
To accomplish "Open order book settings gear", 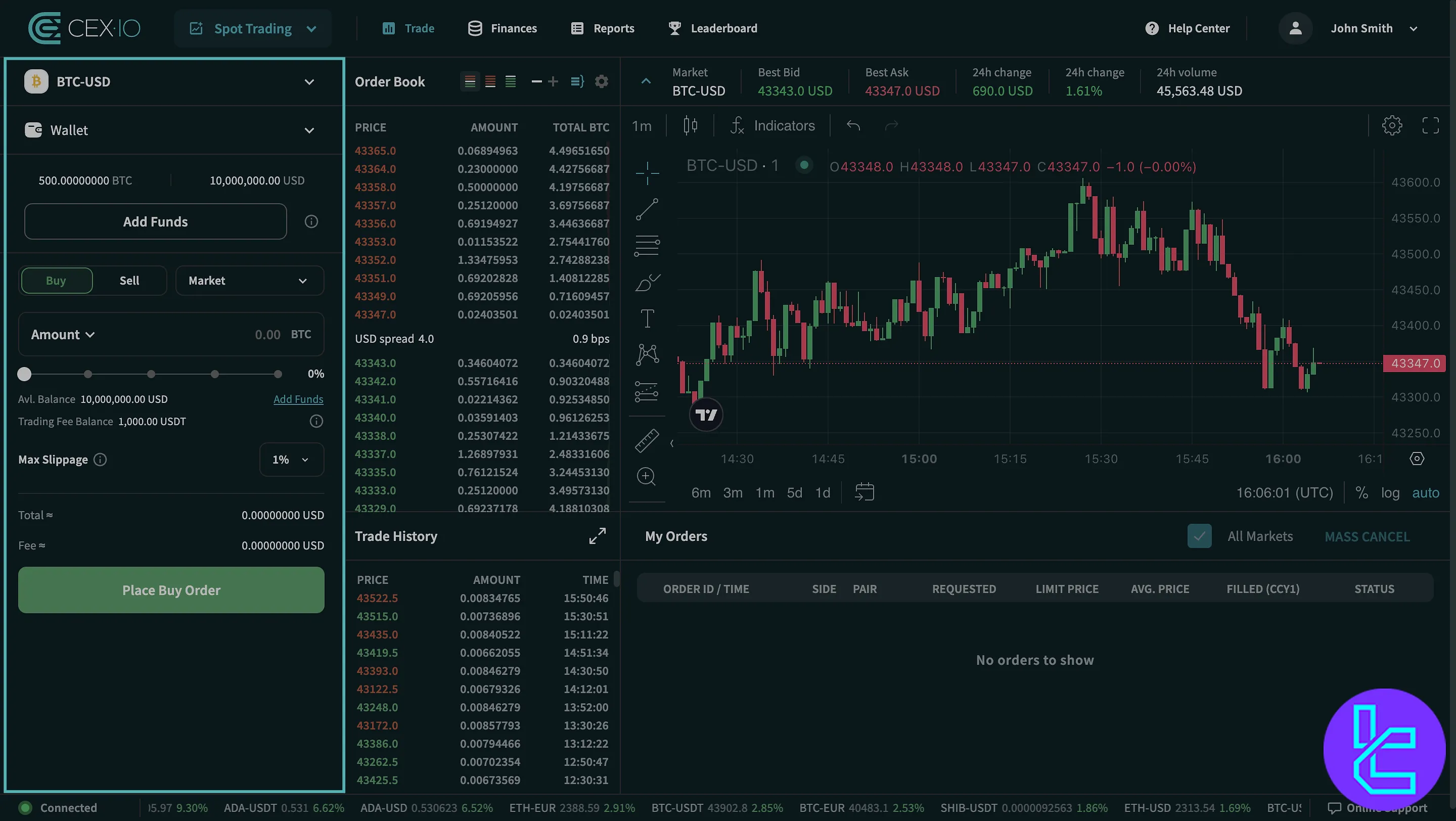I will (x=602, y=81).
